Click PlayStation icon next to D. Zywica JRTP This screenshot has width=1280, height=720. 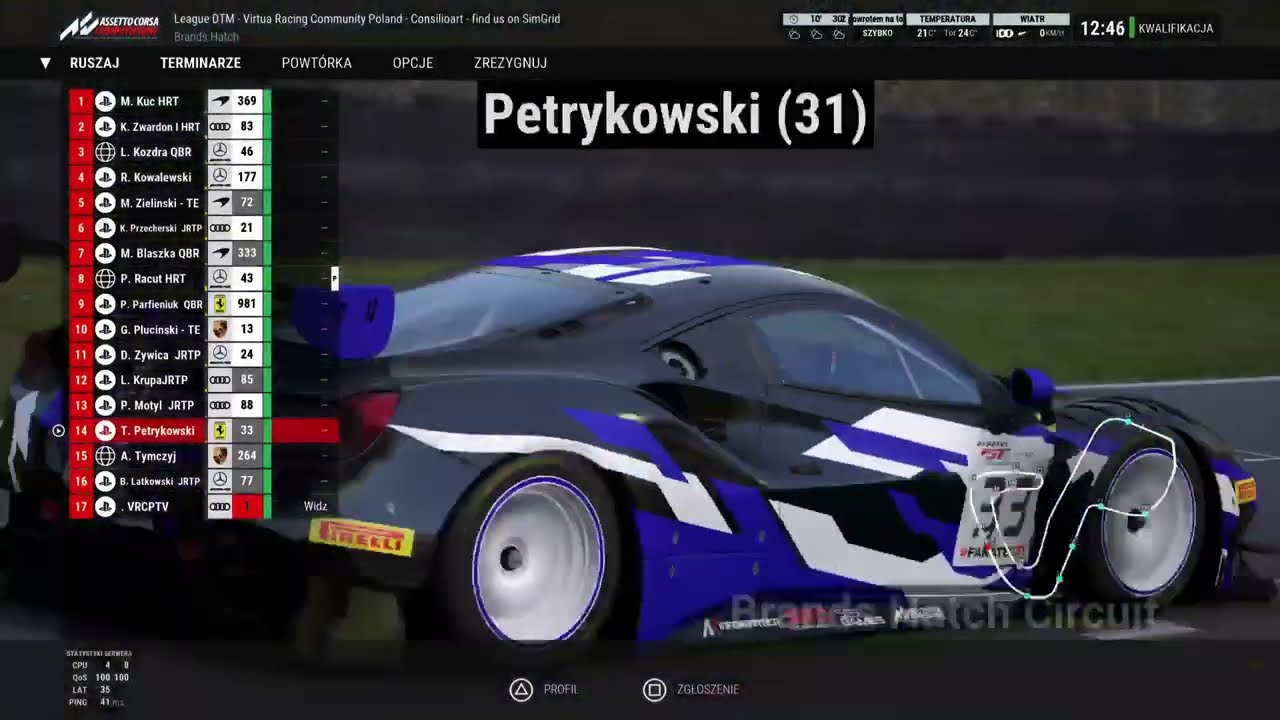pyautogui.click(x=105, y=355)
